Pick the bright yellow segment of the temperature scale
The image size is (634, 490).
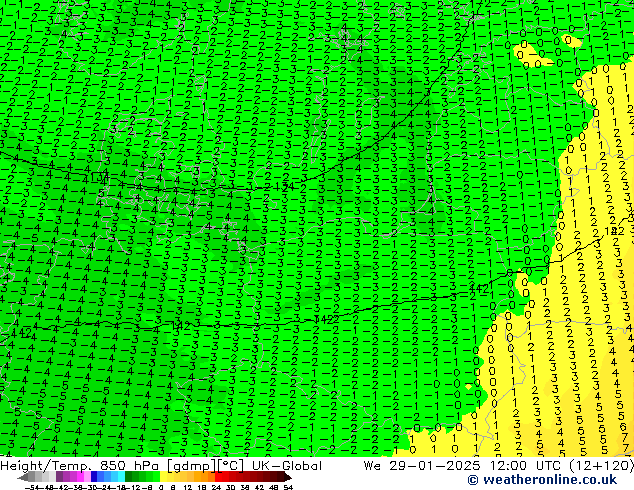(163, 477)
